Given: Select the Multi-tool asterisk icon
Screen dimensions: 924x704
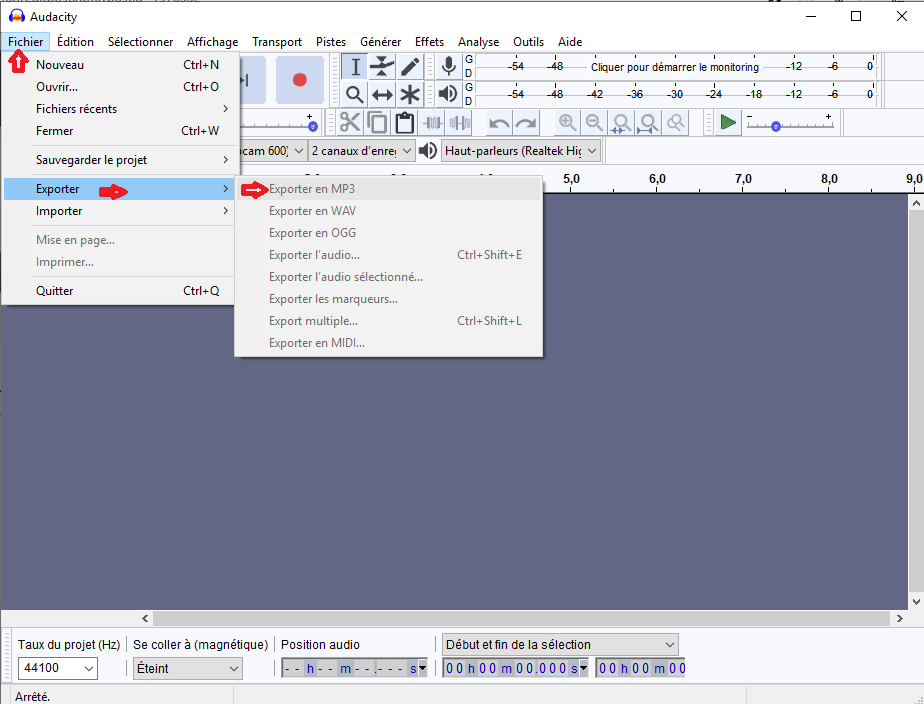Looking at the screenshot, I should [410, 95].
